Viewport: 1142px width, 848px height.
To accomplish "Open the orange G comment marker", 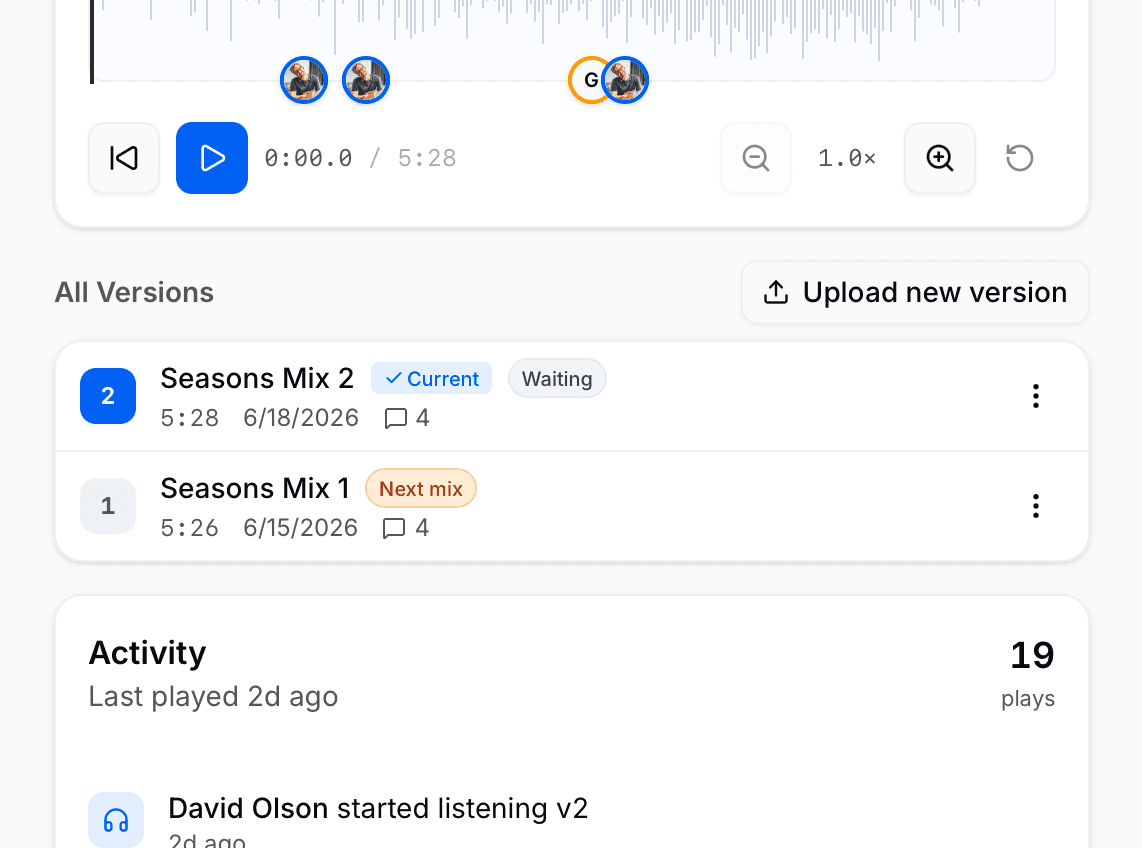I will coord(586,80).
